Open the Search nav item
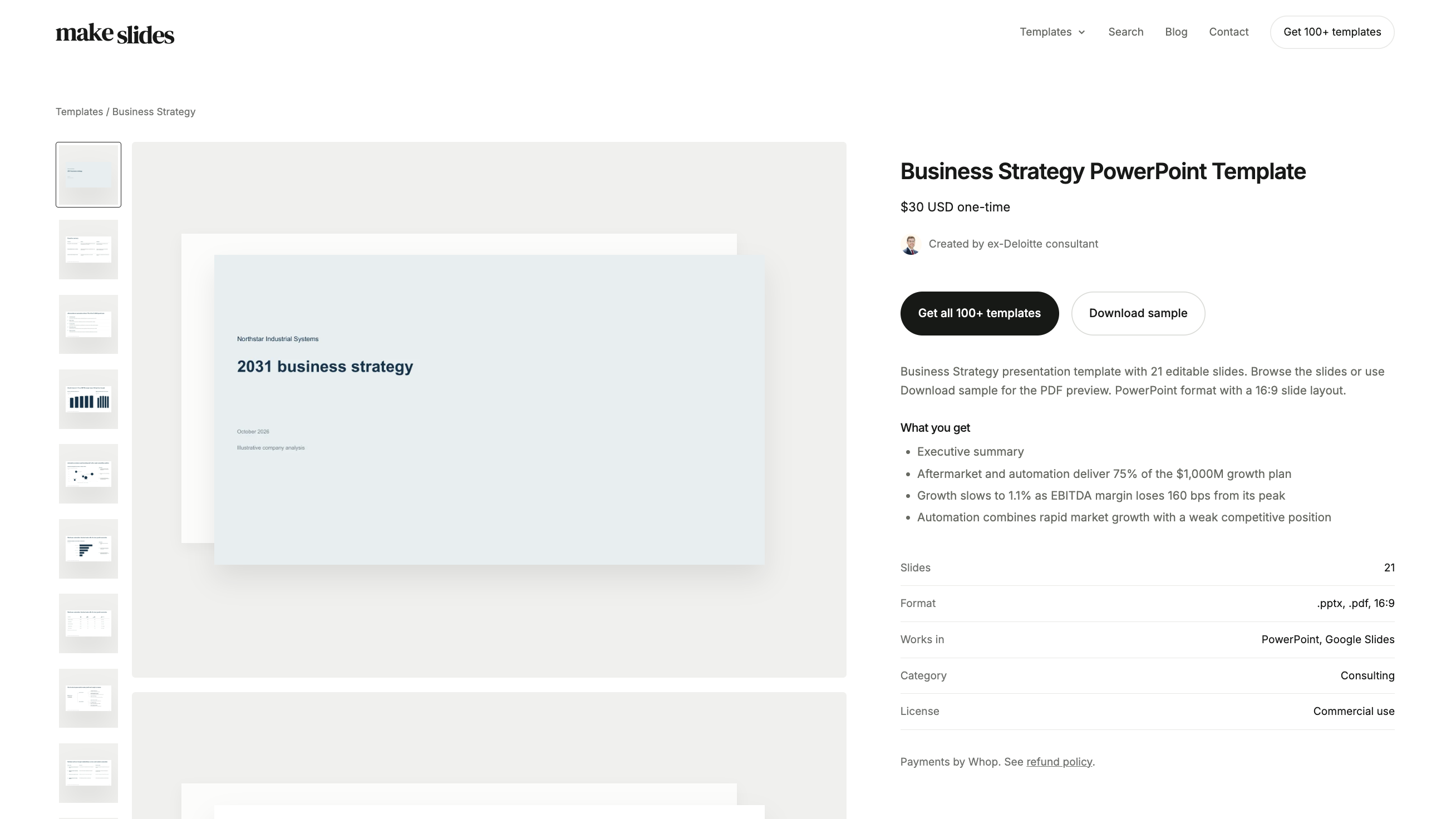This screenshot has height=819, width=1456. (1125, 32)
